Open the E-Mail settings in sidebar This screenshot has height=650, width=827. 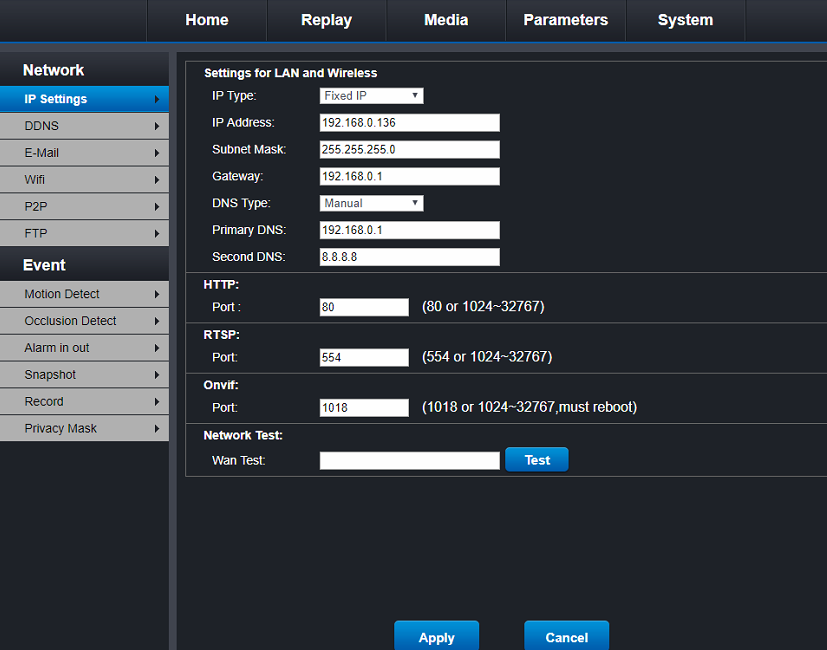tap(84, 153)
